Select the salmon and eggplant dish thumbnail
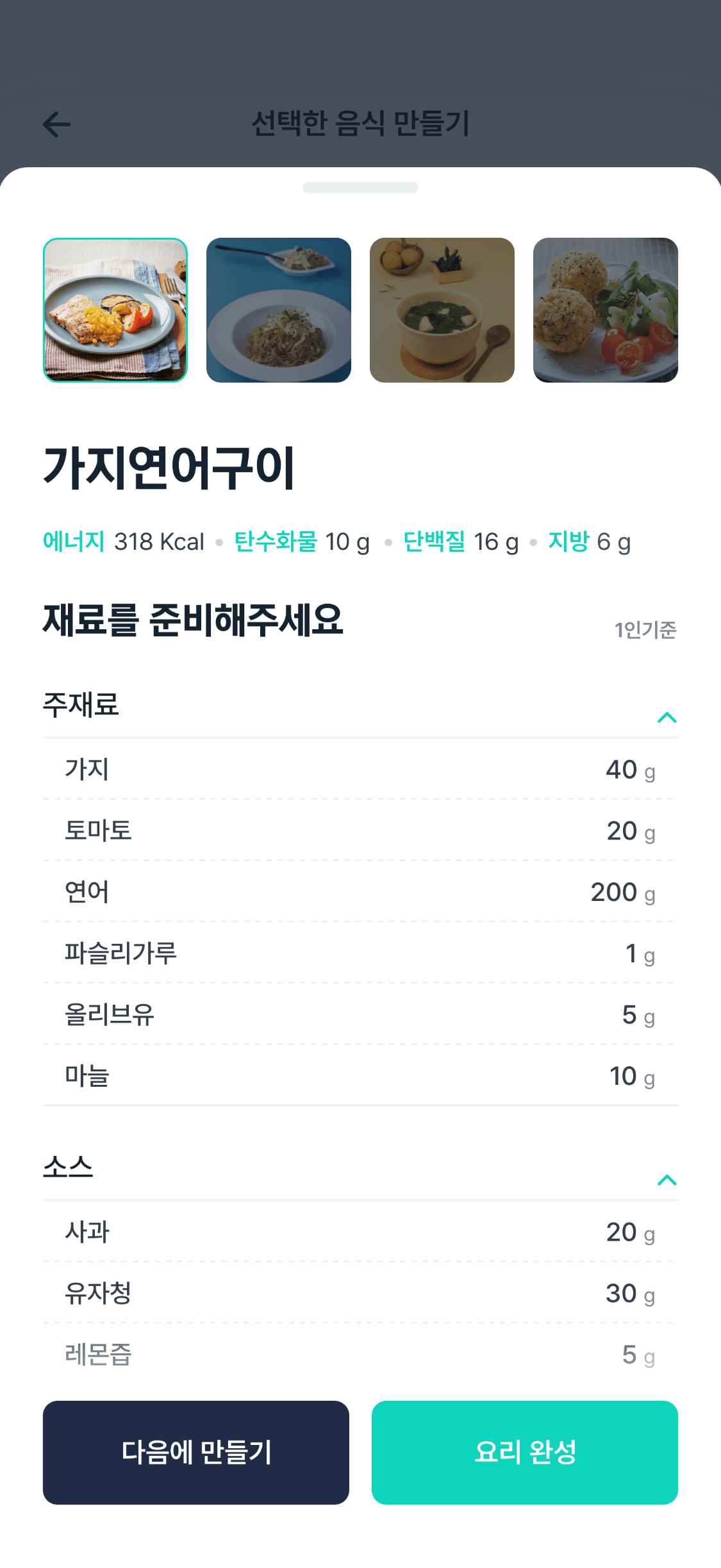Screen dimensions: 721x1568 115,310
